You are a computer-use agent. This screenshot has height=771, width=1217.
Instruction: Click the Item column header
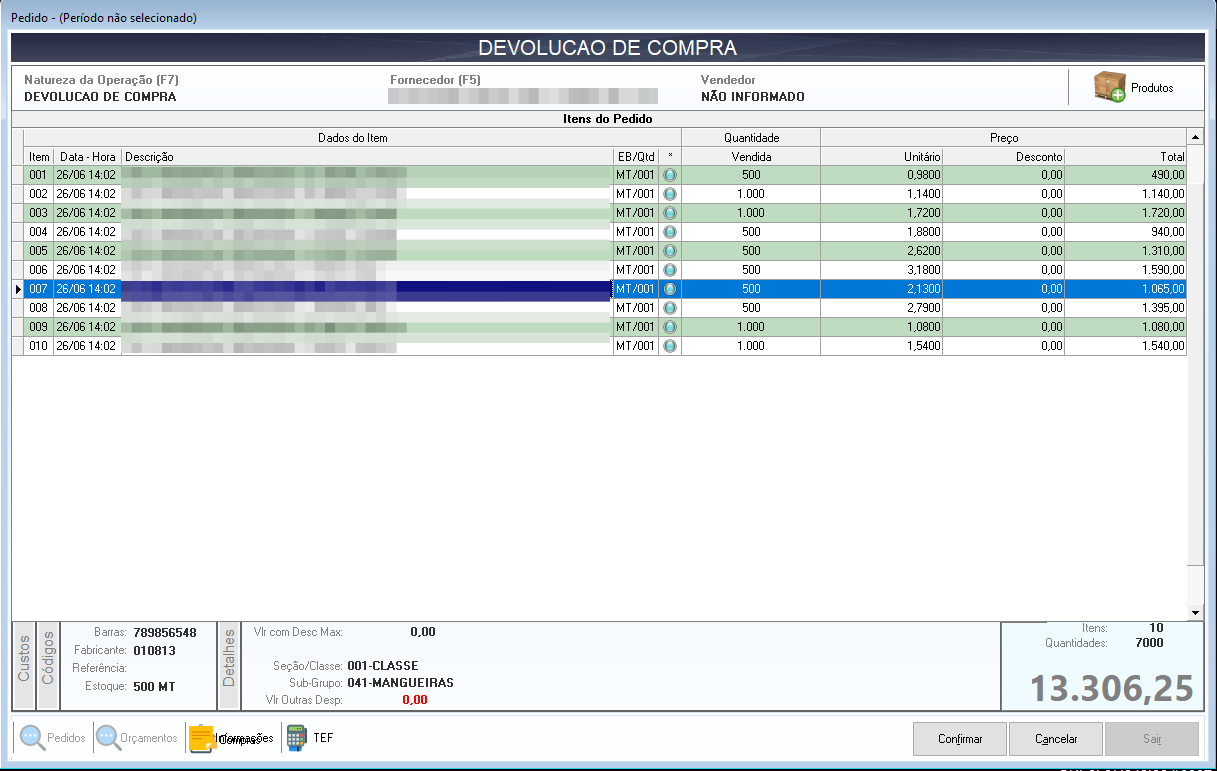(x=39, y=157)
